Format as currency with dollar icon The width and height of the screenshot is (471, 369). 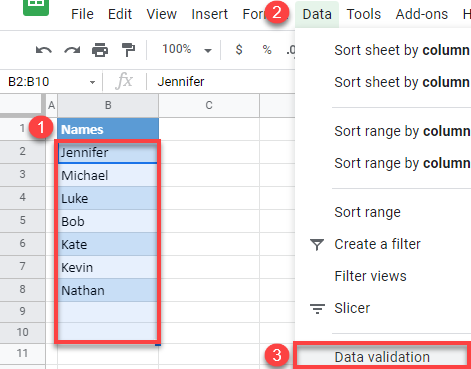click(x=239, y=50)
